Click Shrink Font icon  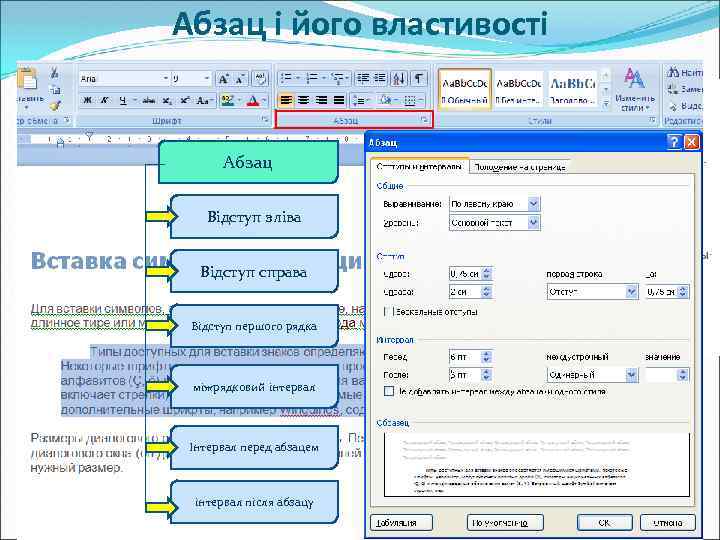pos(240,79)
